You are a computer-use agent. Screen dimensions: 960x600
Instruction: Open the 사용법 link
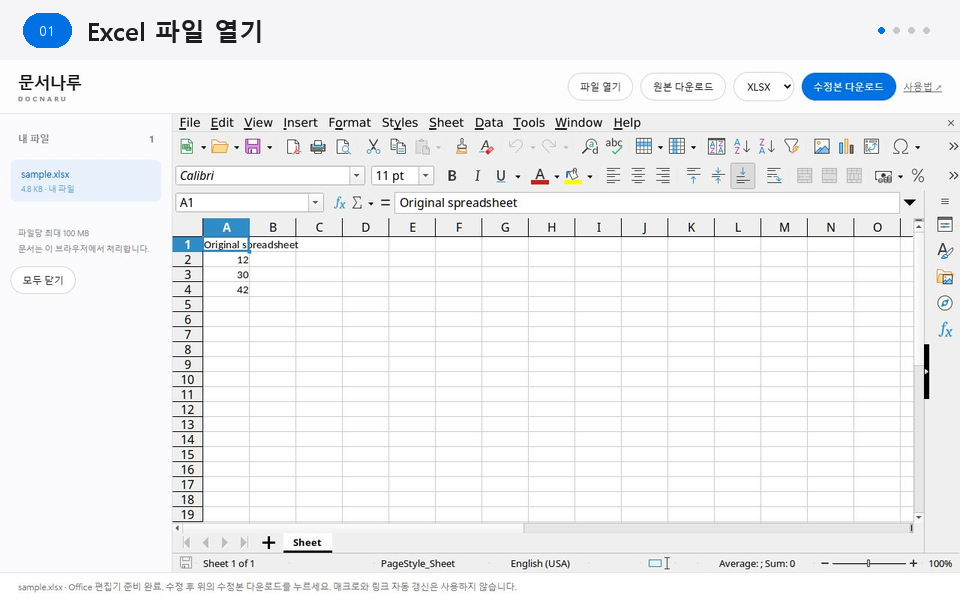(x=922, y=87)
